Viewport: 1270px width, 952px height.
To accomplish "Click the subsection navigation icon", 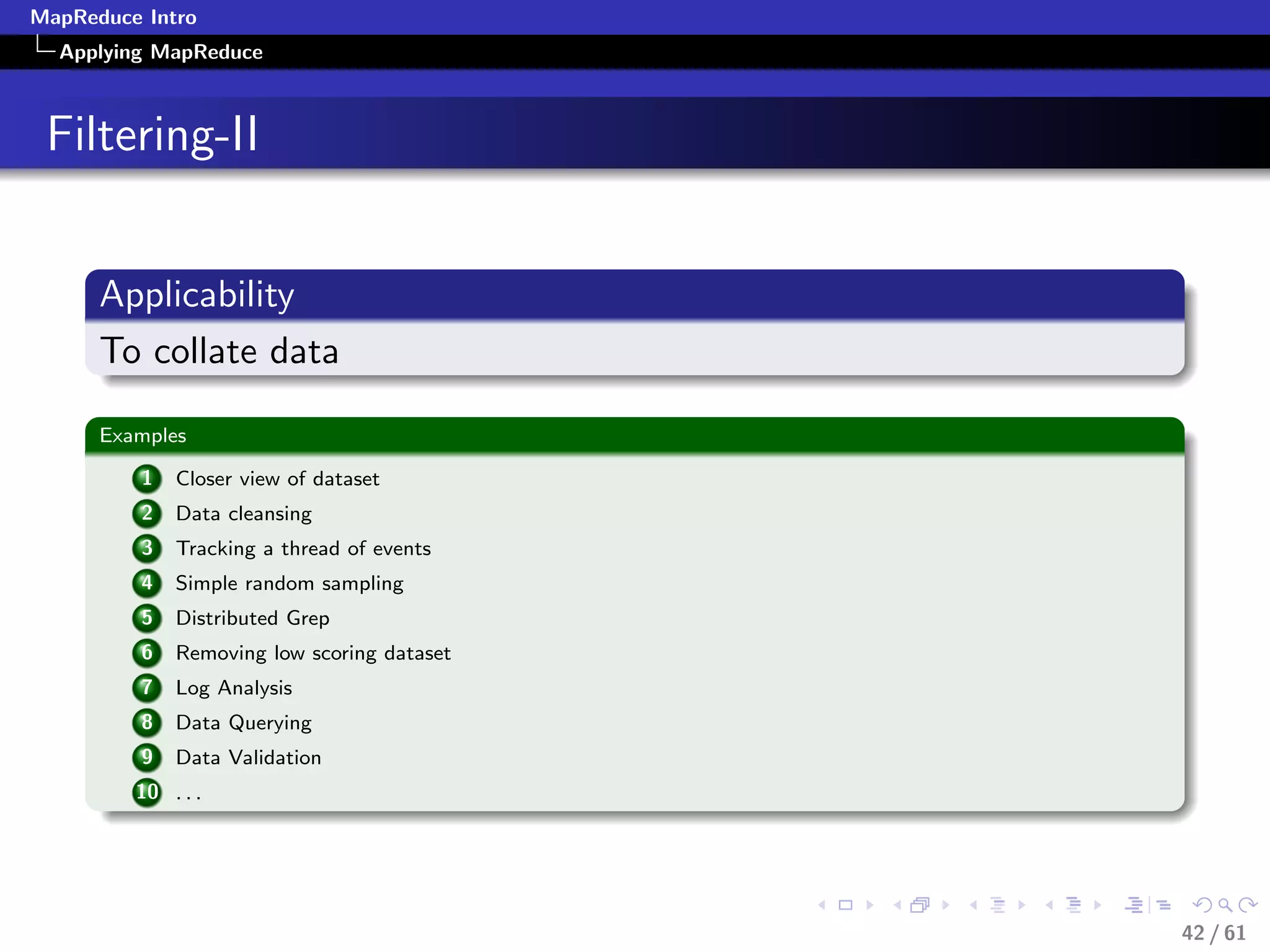I will tap(998, 906).
